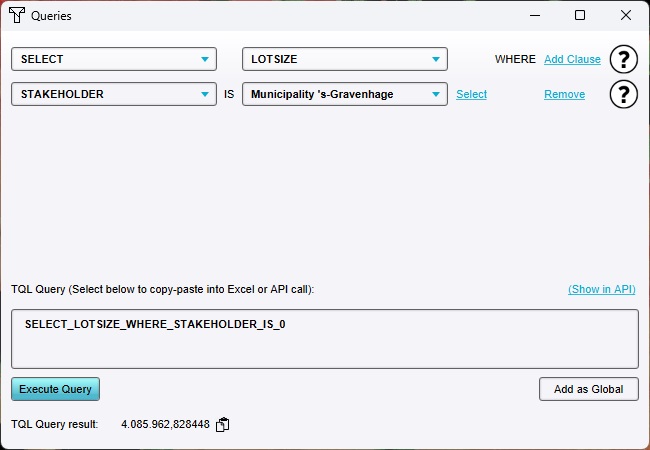Viewport: 650px width, 450px height.
Task: Click the Queries funnel icon in title bar
Action: click(16, 16)
